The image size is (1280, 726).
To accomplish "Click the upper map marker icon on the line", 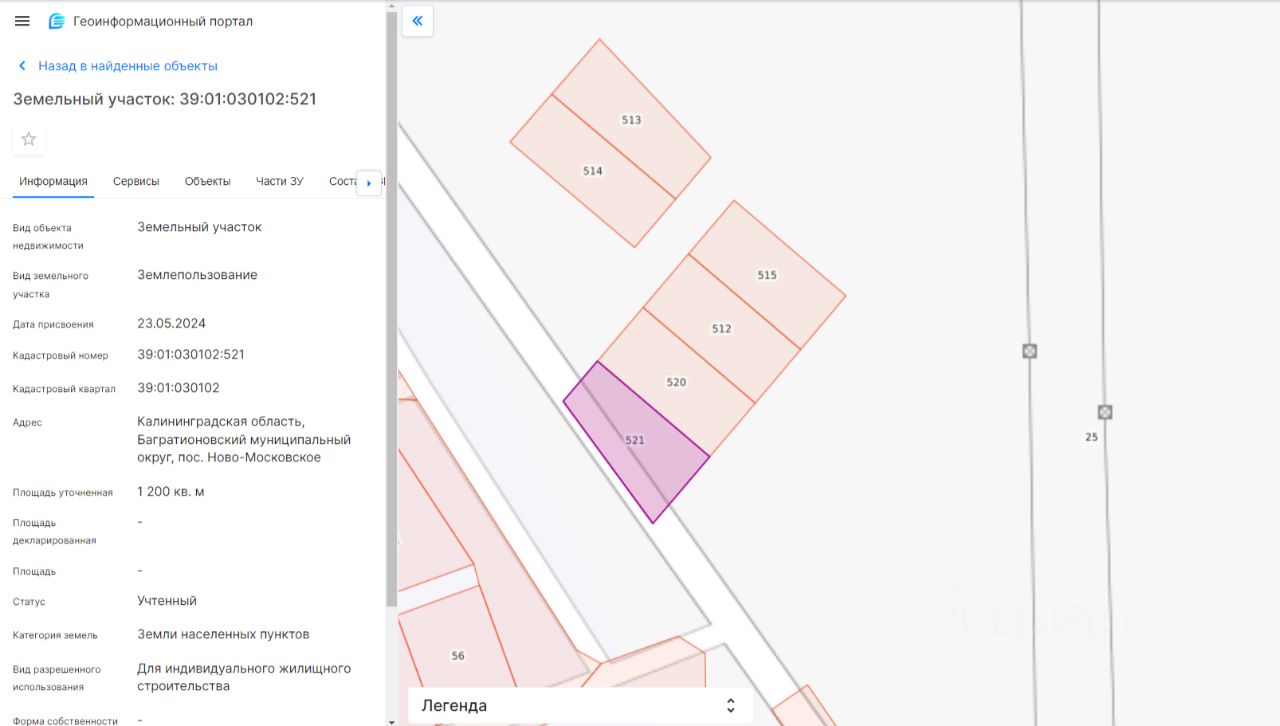I will tap(1029, 351).
